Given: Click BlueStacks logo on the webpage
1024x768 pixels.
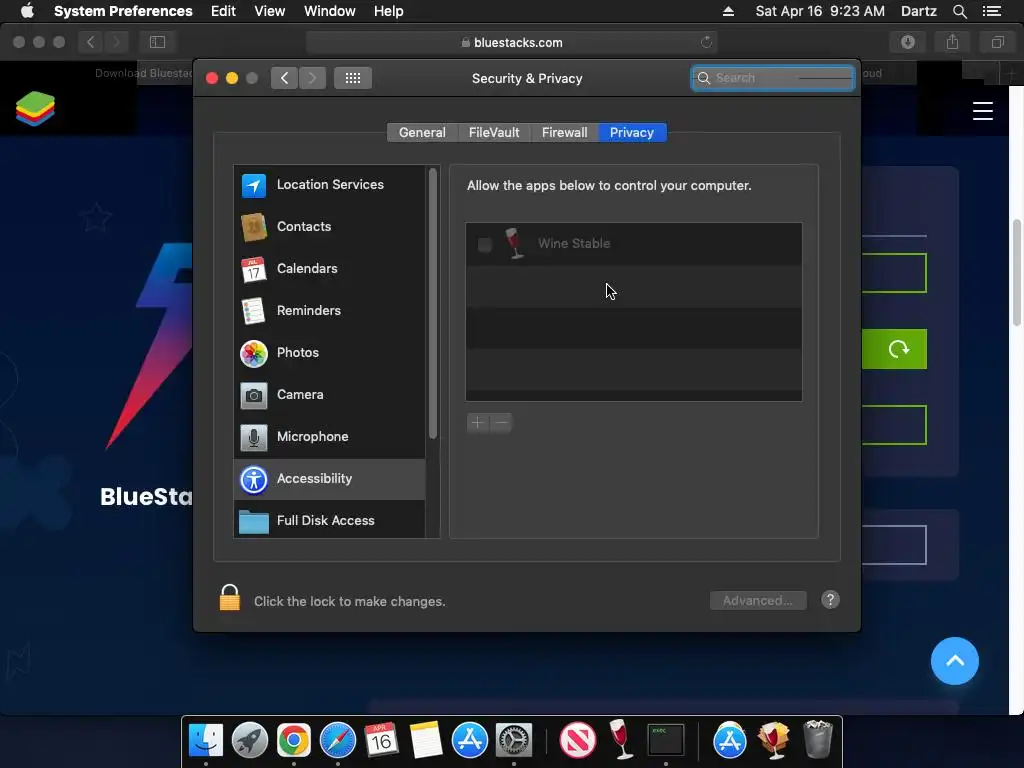Looking at the screenshot, I should tap(35, 108).
